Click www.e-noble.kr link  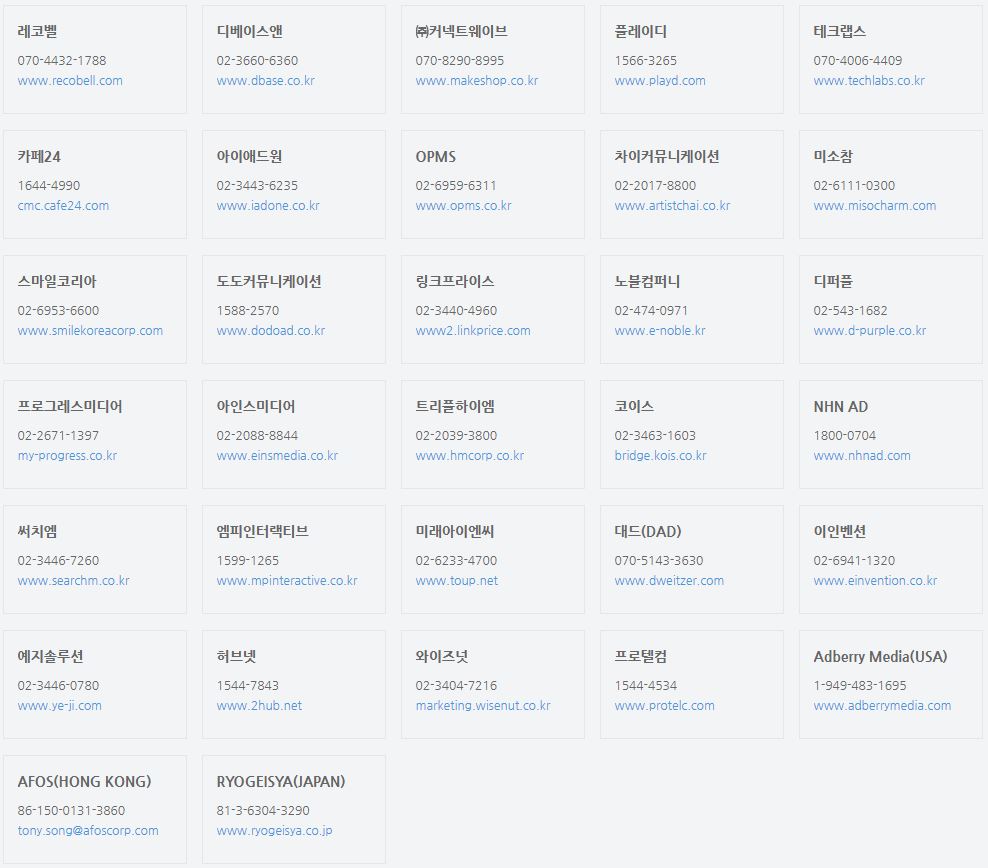[660, 330]
